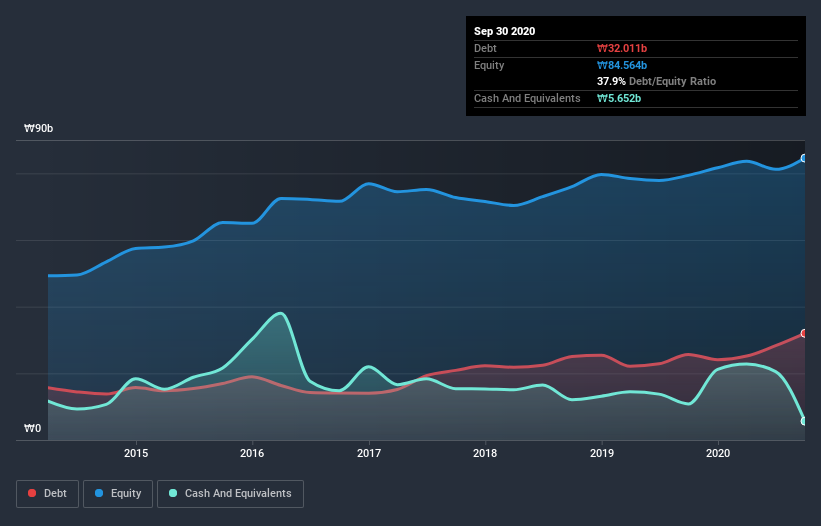
Task: Click the blue Equity endpoint marker
Action: pyautogui.click(x=804, y=158)
